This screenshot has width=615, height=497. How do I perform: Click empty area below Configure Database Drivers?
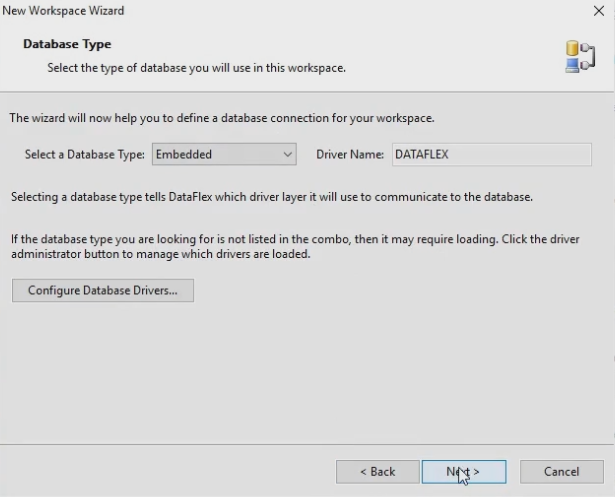(300, 370)
